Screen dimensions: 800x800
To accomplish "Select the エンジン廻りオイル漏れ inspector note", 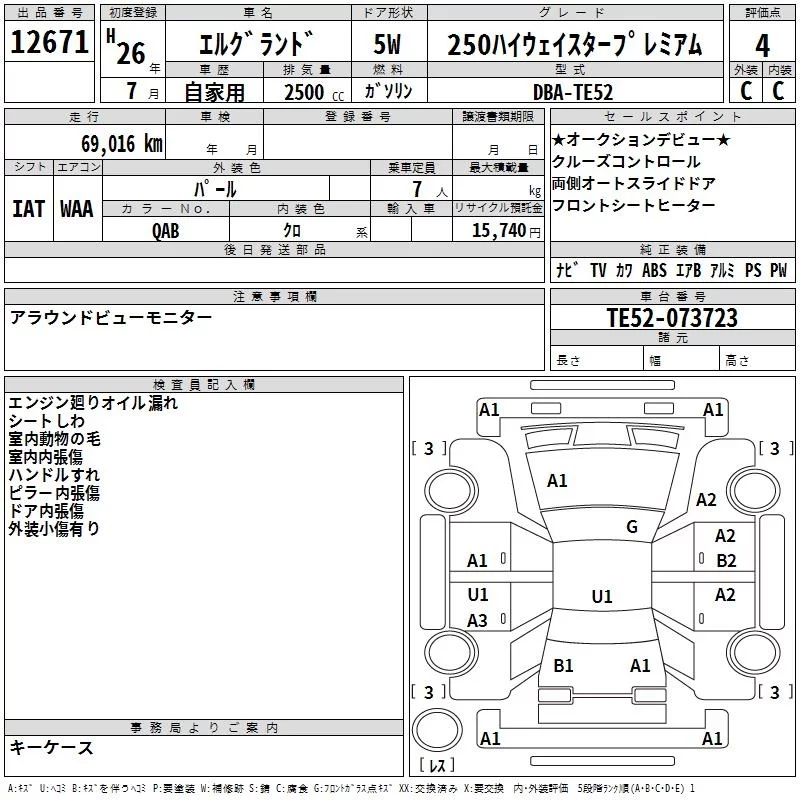I will [93, 403].
